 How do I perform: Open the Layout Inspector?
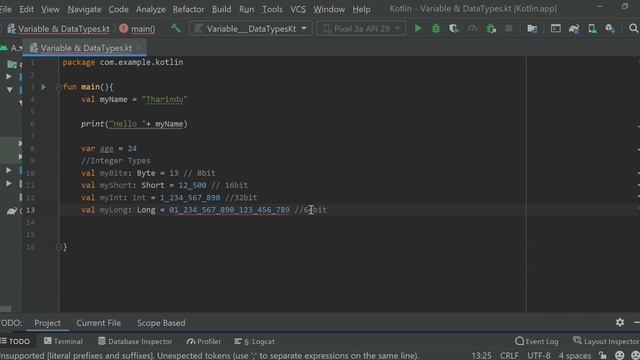pos(606,341)
